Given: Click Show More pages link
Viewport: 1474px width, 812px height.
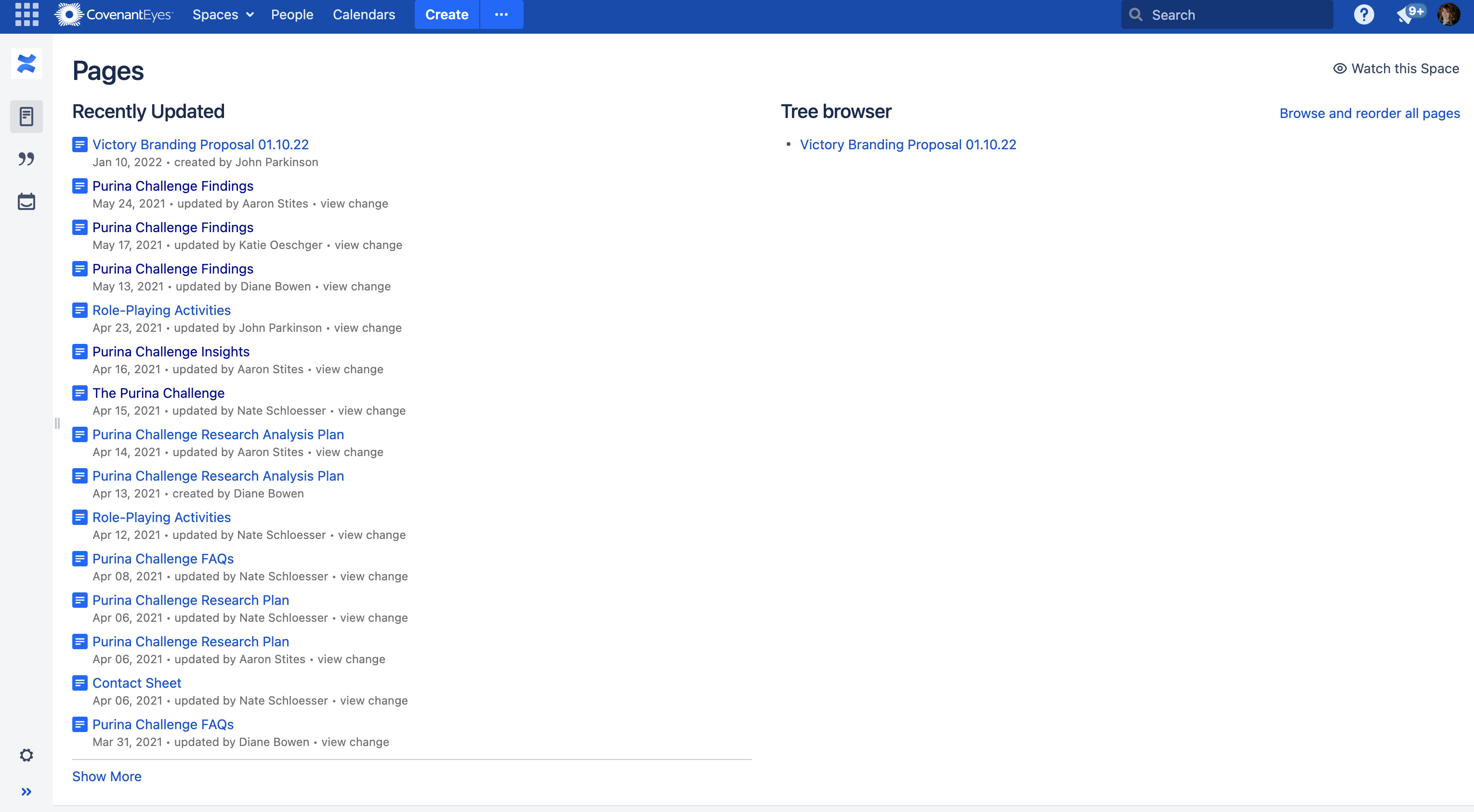Looking at the screenshot, I should click(x=107, y=775).
